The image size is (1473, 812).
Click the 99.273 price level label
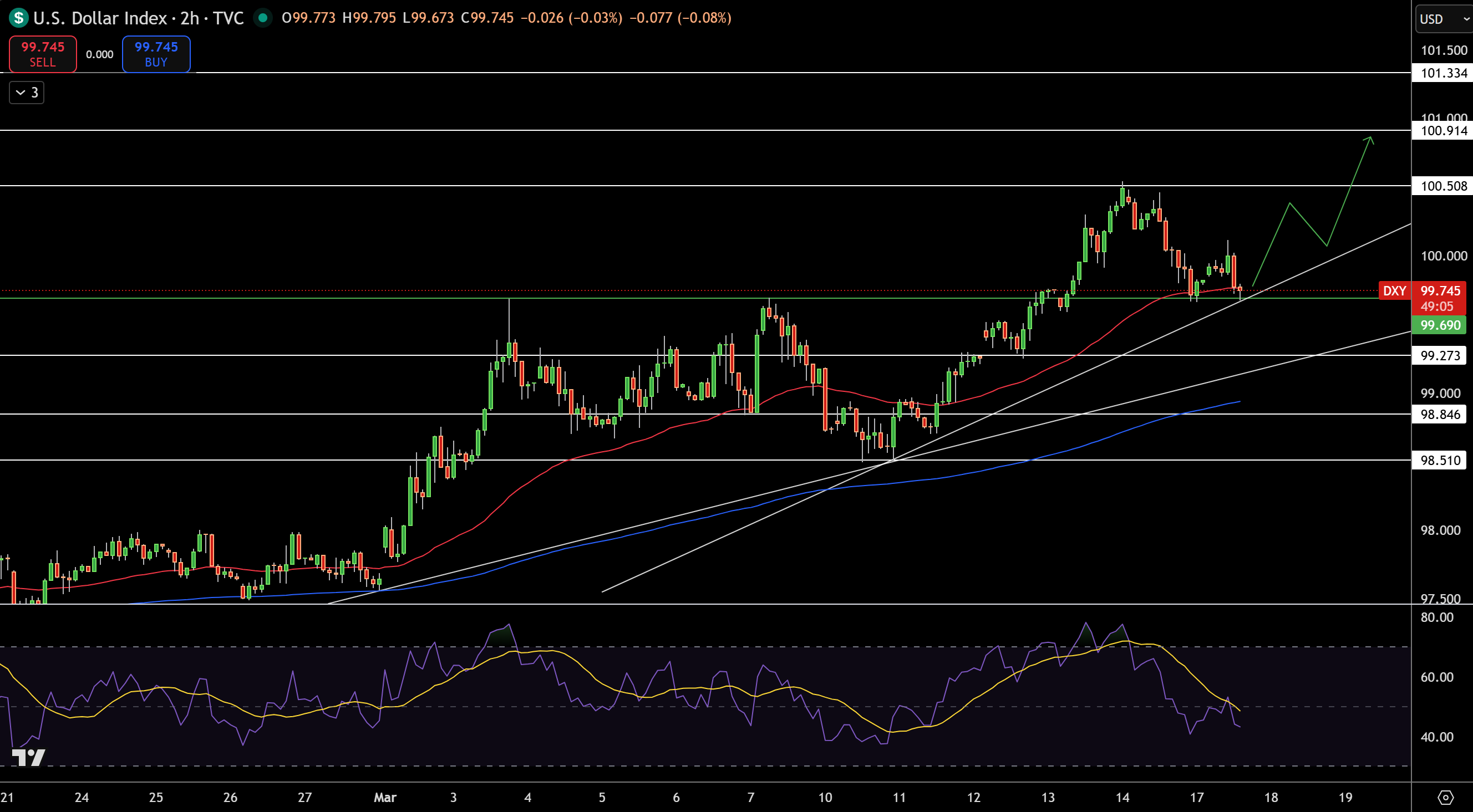tap(1439, 355)
